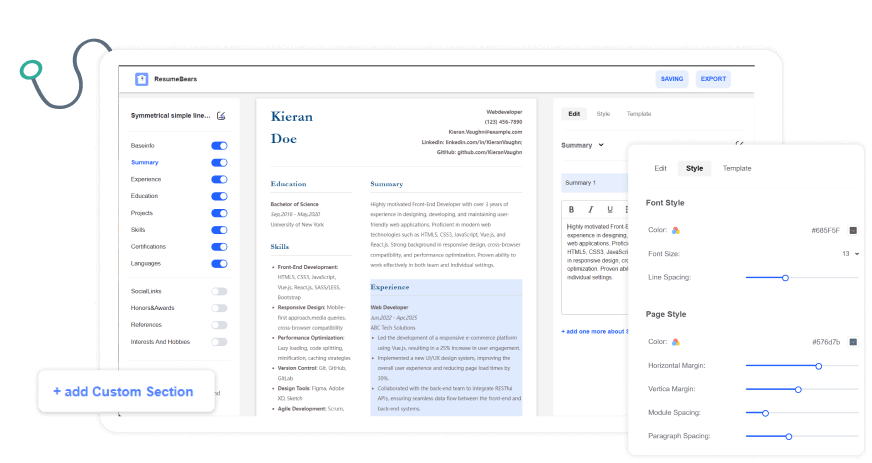Select Edit tab in floating style panel
The width and height of the screenshot is (872, 463).
click(x=660, y=169)
